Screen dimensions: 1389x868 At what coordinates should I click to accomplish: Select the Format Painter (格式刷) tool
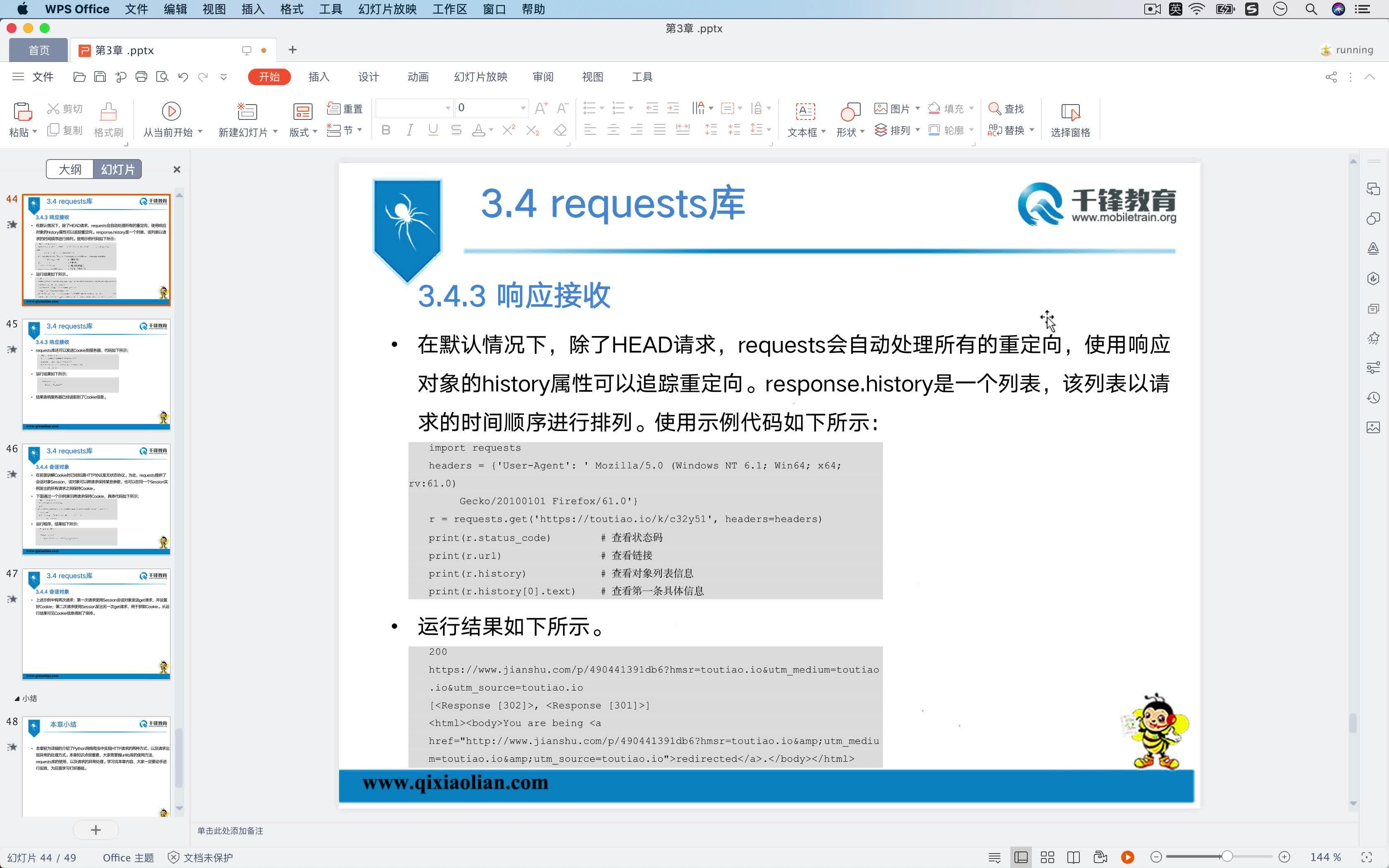tap(108, 120)
